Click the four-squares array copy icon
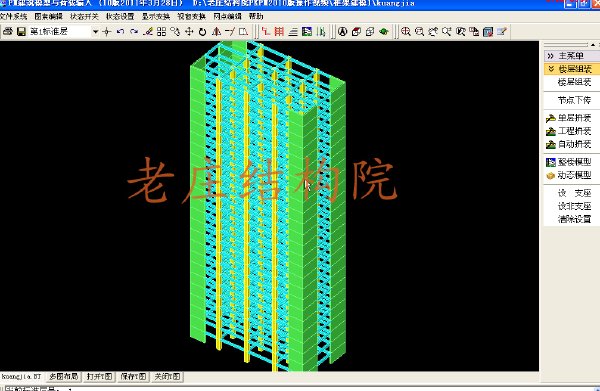The width and height of the screenshot is (600, 391). click(x=161, y=31)
